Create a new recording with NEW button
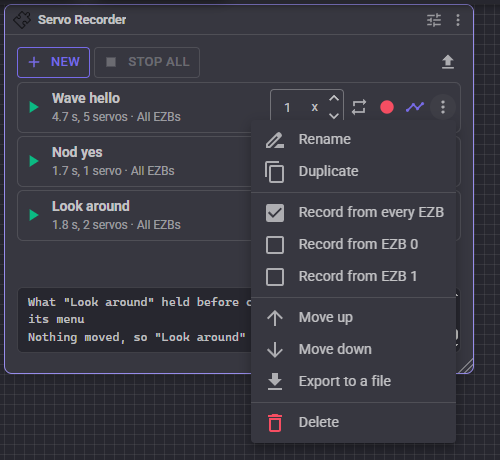This screenshot has width=500, height=460. [53, 62]
